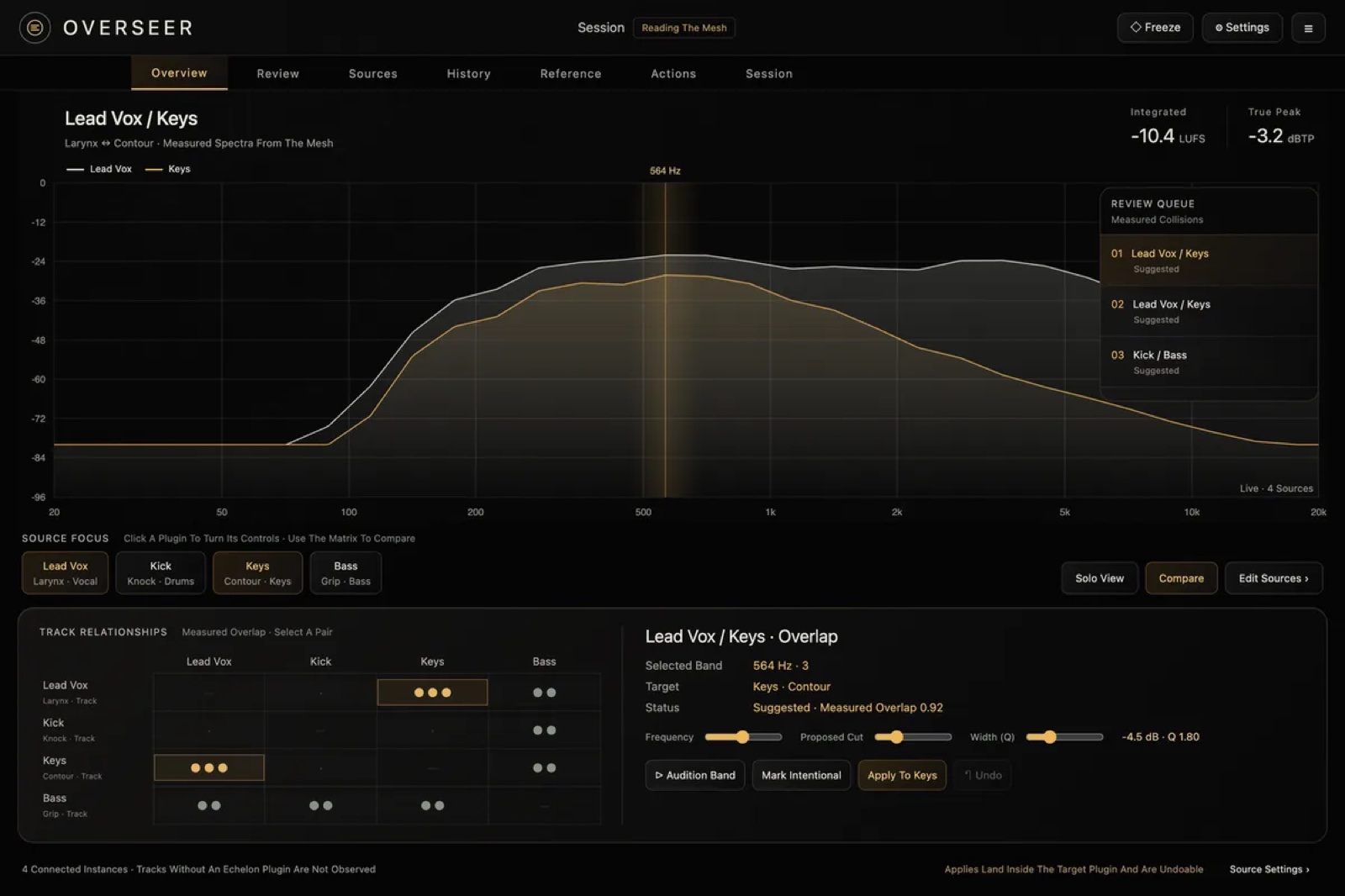Select the Keys row Lead Vox overlap cell
This screenshot has height=896, width=1345.
click(x=208, y=767)
